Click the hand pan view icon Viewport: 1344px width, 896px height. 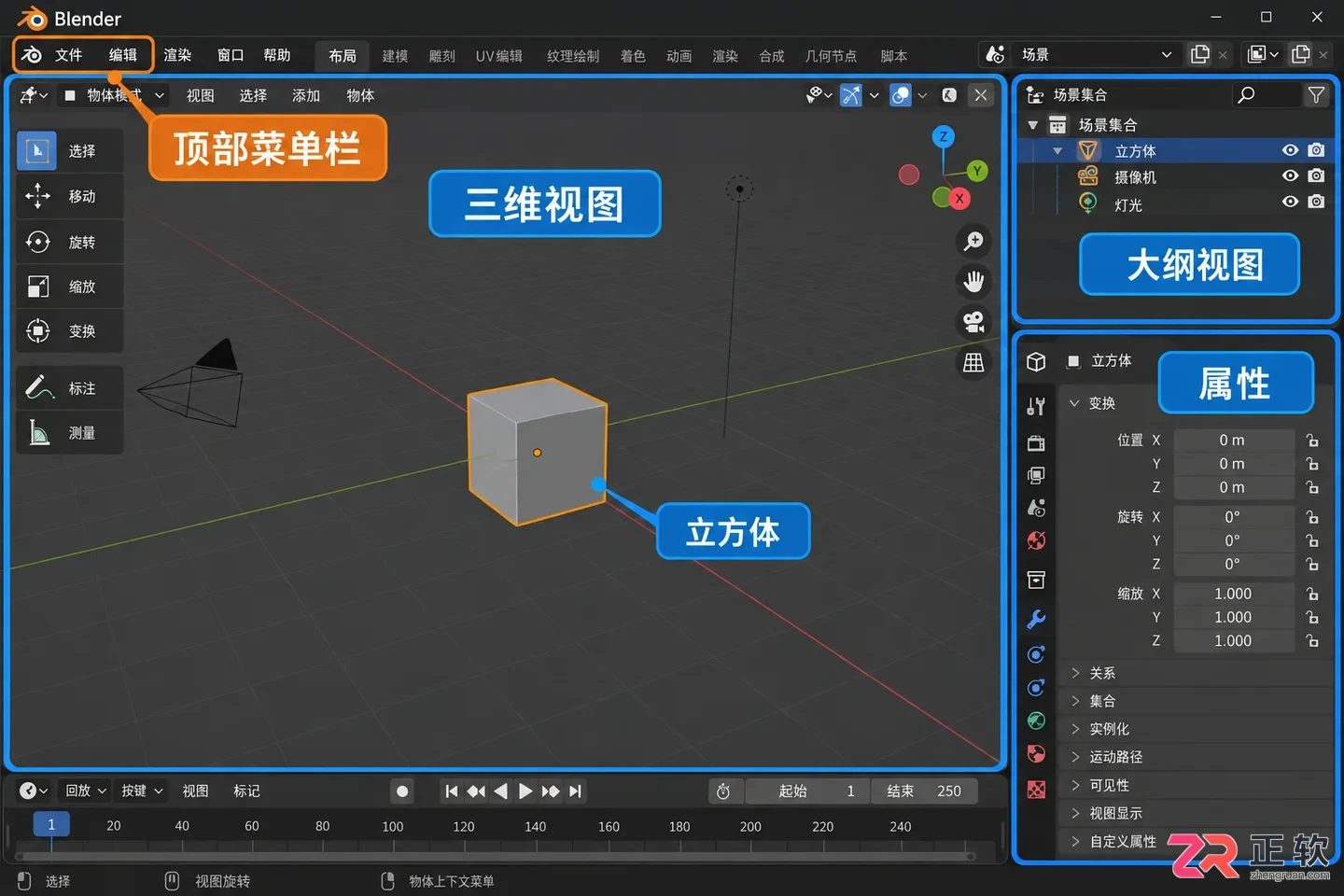coord(973,281)
